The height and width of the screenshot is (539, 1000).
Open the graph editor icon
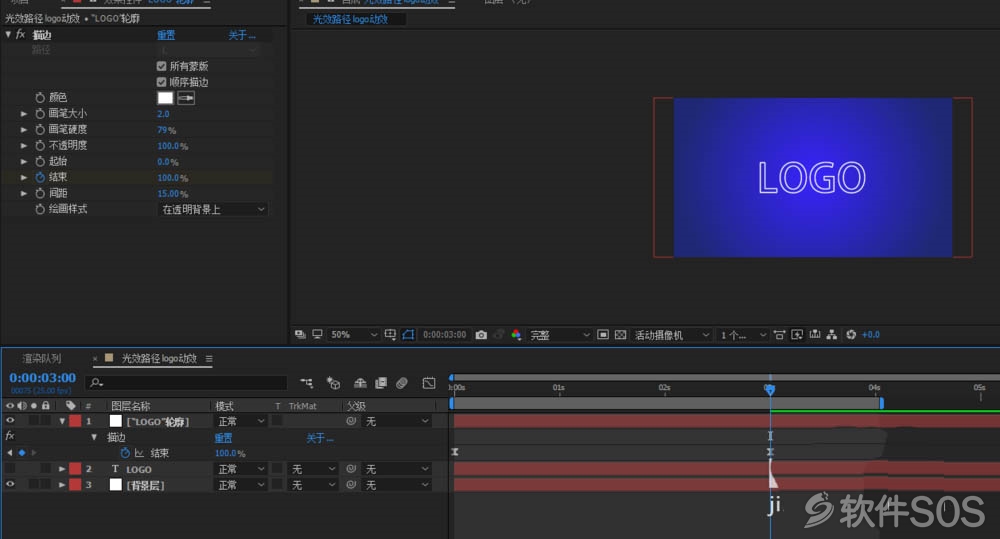tap(429, 383)
